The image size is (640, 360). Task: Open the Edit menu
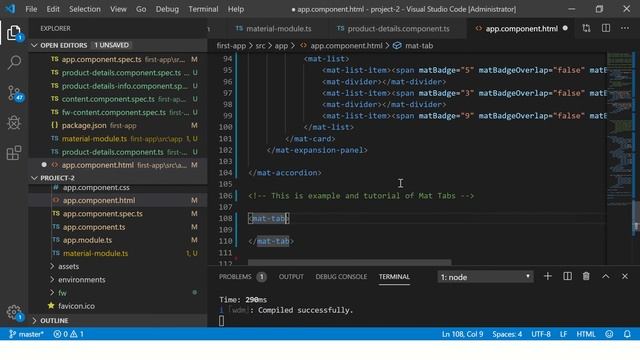(x=53, y=9)
